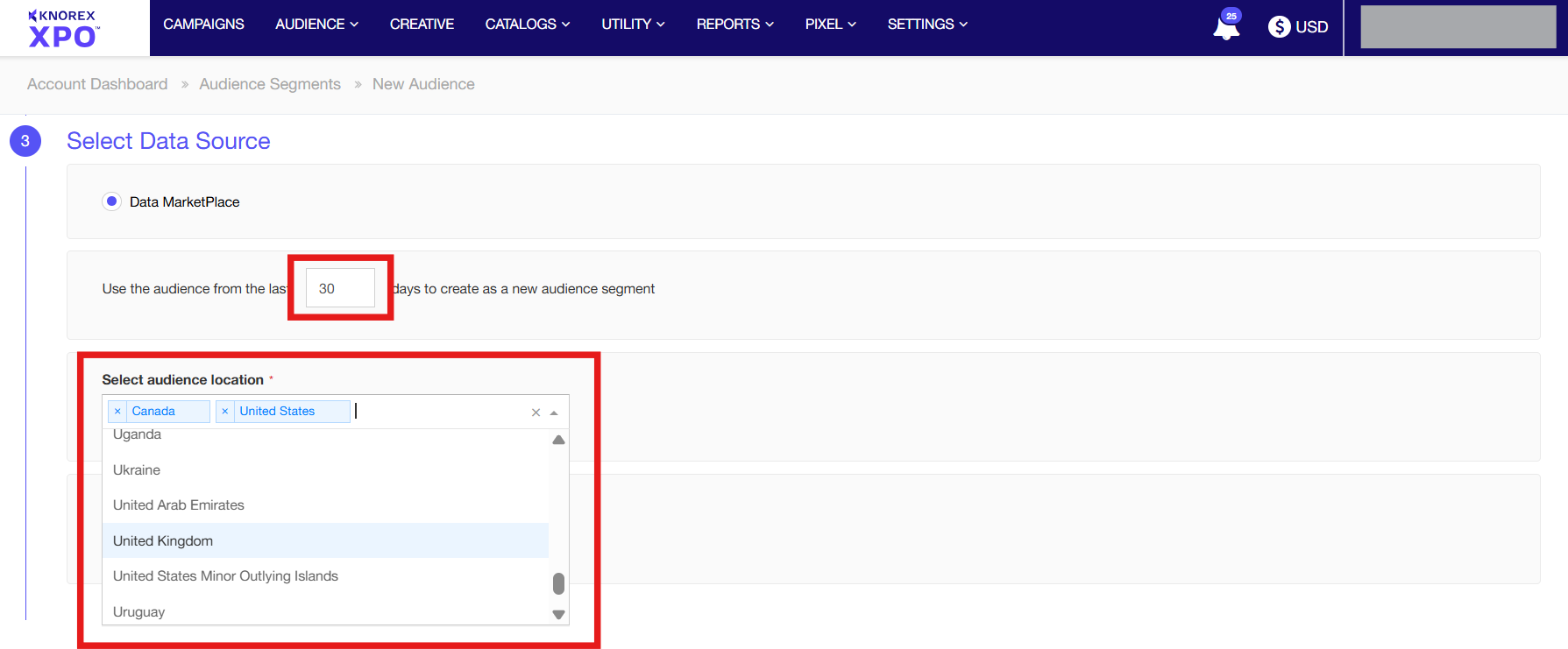
Task: Expand the AUDIENCE menu
Action: pyautogui.click(x=316, y=25)
